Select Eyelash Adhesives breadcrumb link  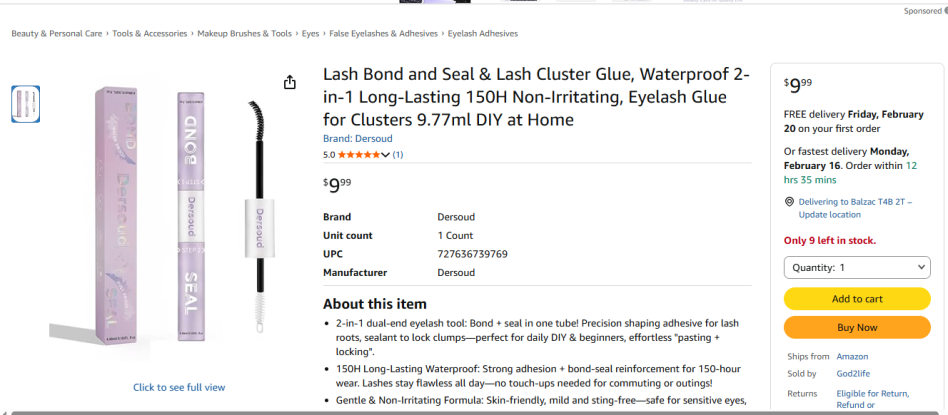tap(483, 34)
